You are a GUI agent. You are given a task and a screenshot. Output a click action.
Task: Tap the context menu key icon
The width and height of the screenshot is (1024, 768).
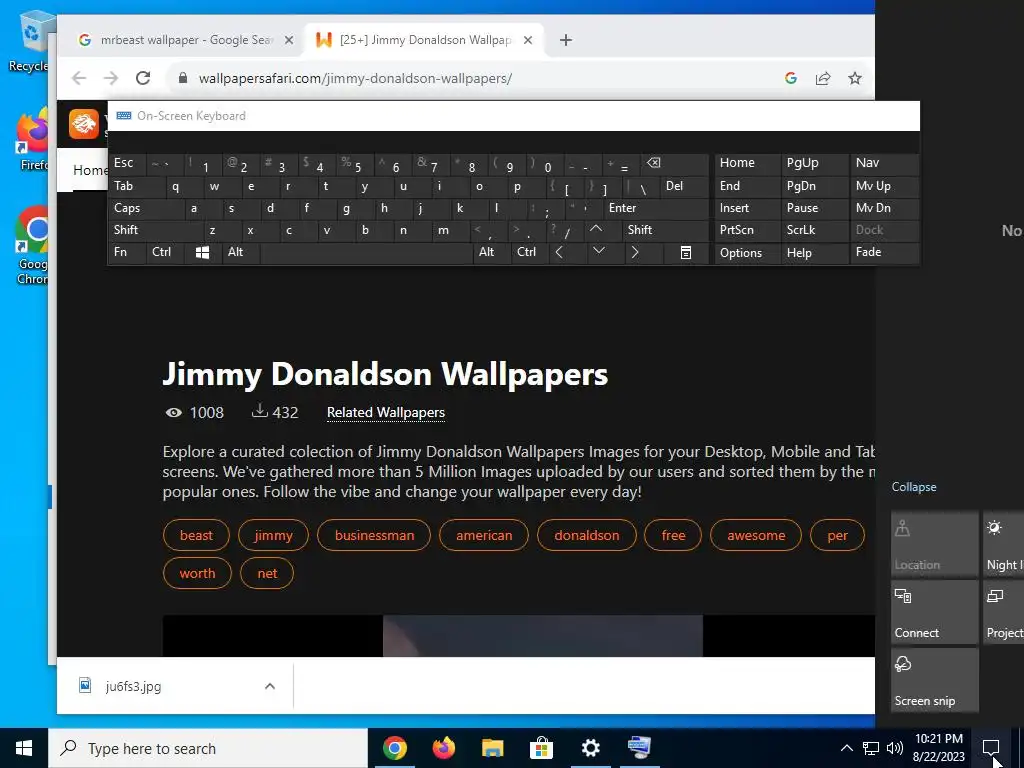(686, 252)
